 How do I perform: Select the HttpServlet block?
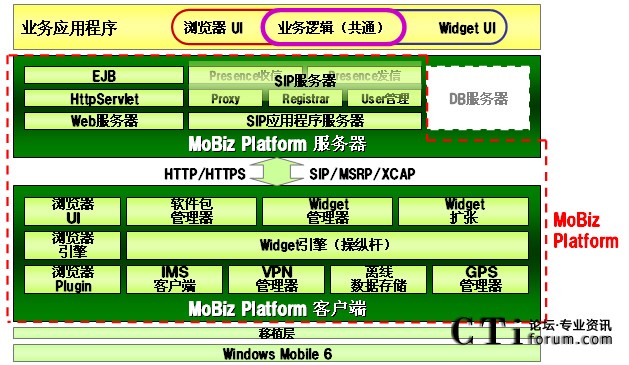[x=104, y=98]
